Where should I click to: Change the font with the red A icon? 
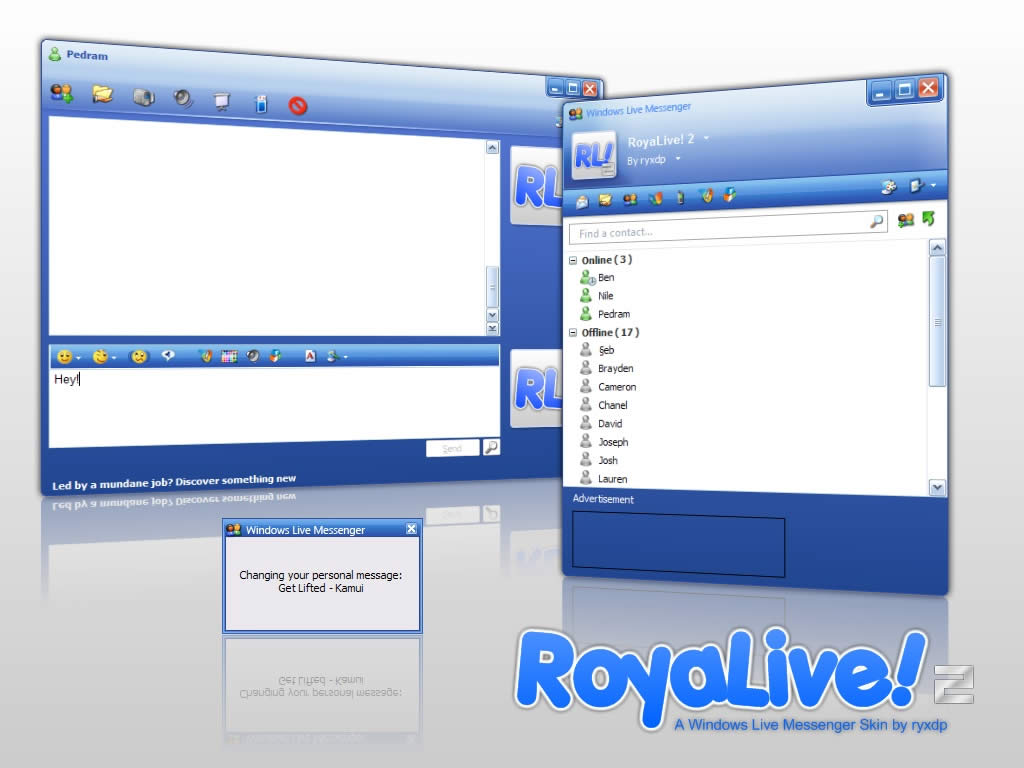pyautogui.click(x=310, y=356)
